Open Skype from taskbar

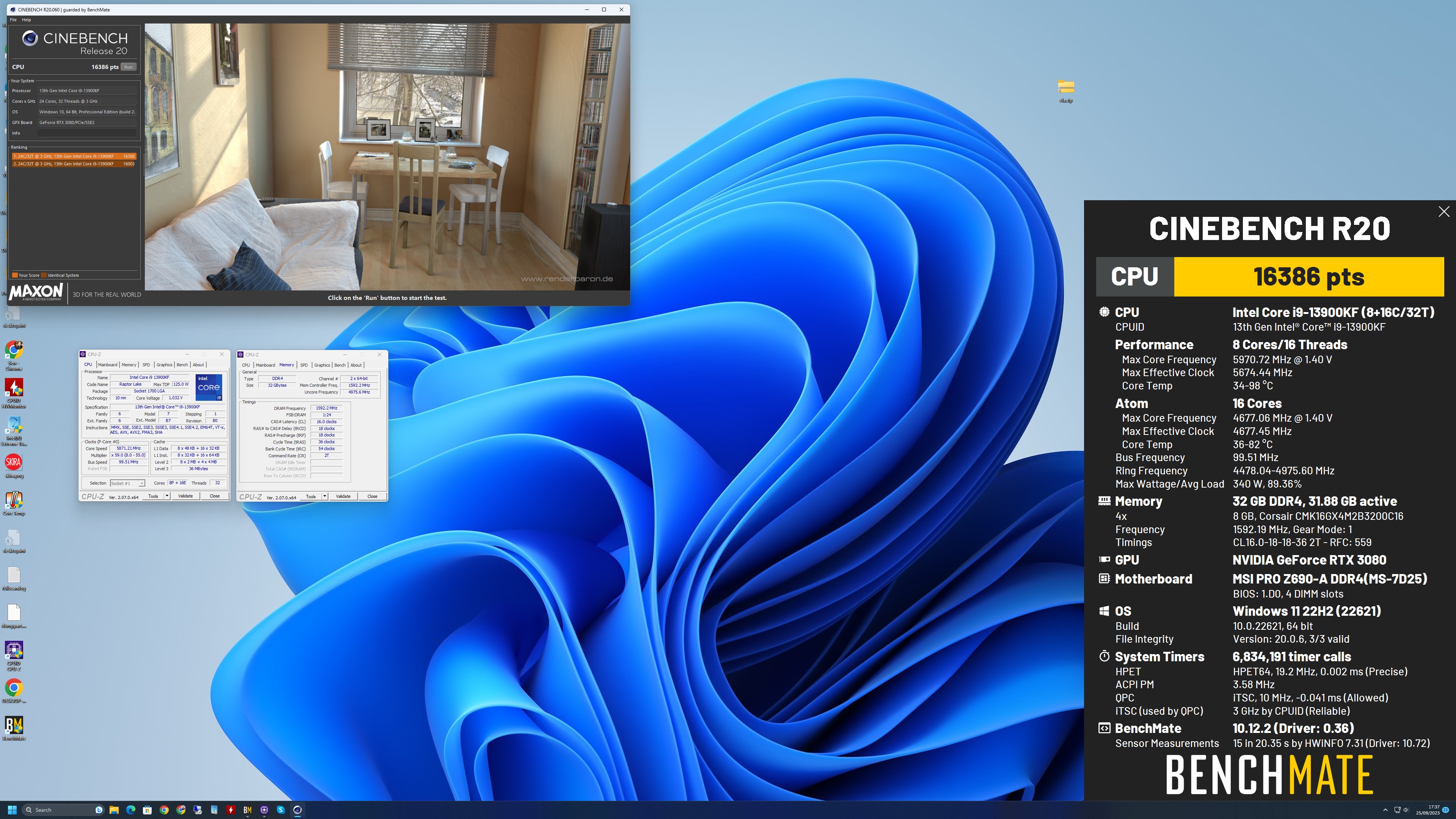click(x=281, y=810)
